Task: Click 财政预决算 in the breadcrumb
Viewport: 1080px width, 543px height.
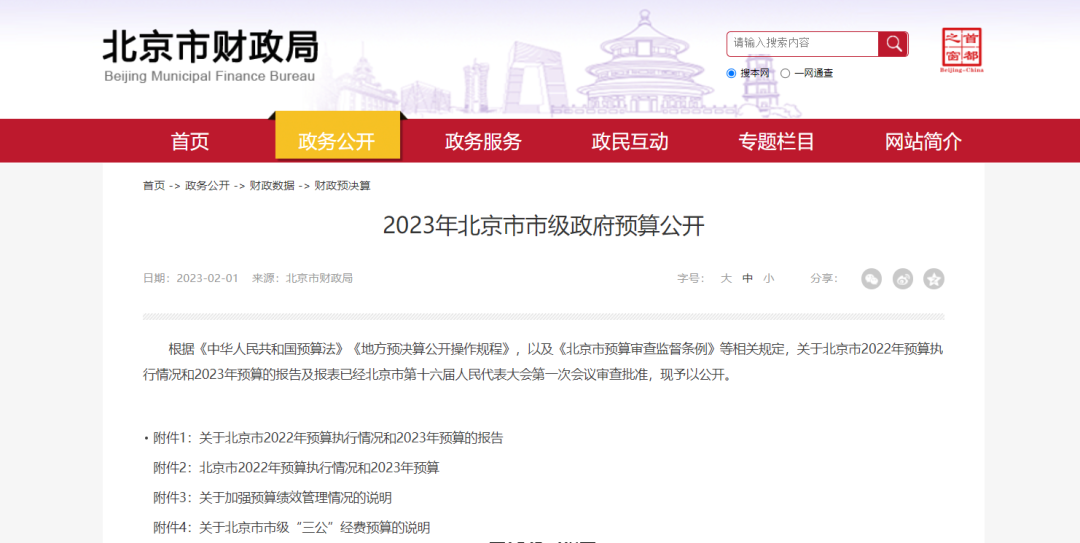Action: (x=342, y=185)
